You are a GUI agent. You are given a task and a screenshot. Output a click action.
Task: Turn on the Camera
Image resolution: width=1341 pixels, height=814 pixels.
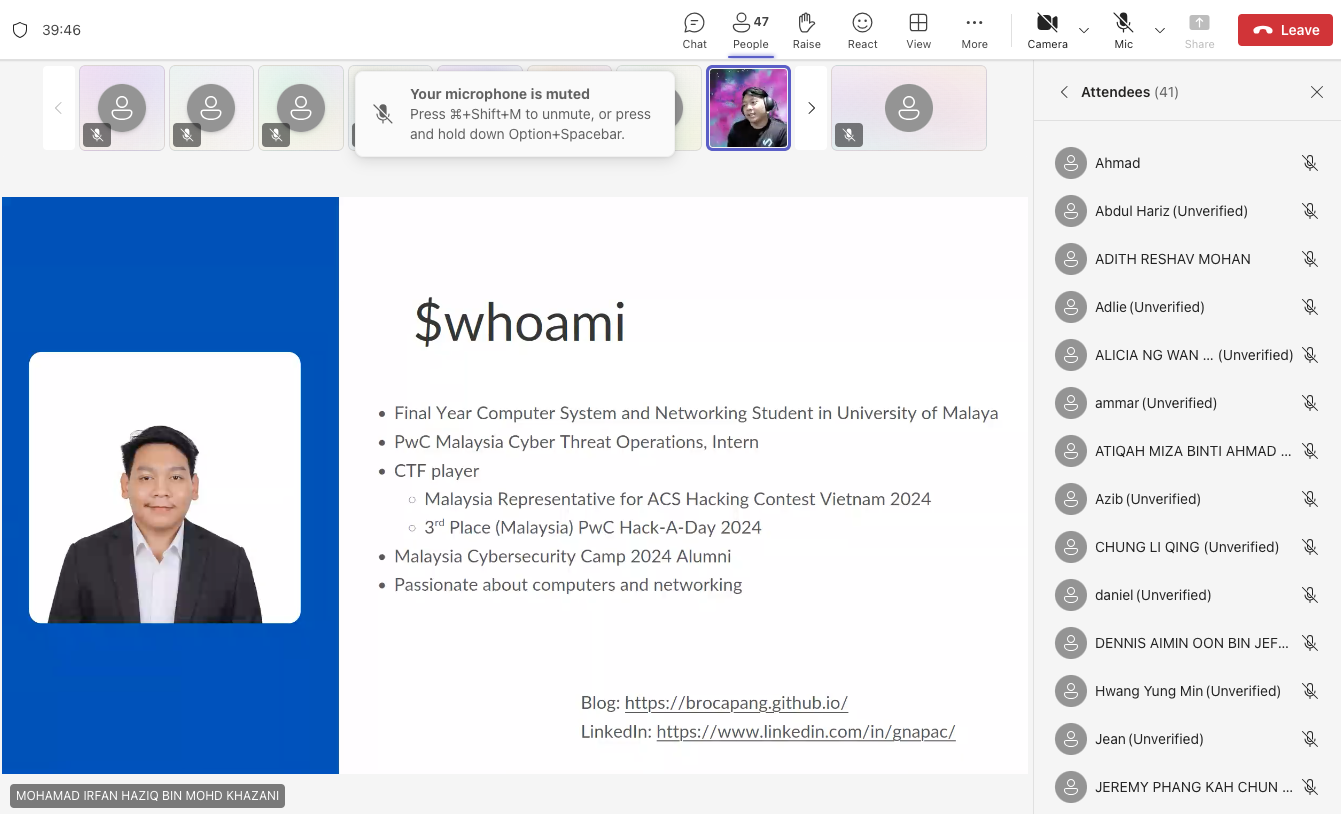1047,30
